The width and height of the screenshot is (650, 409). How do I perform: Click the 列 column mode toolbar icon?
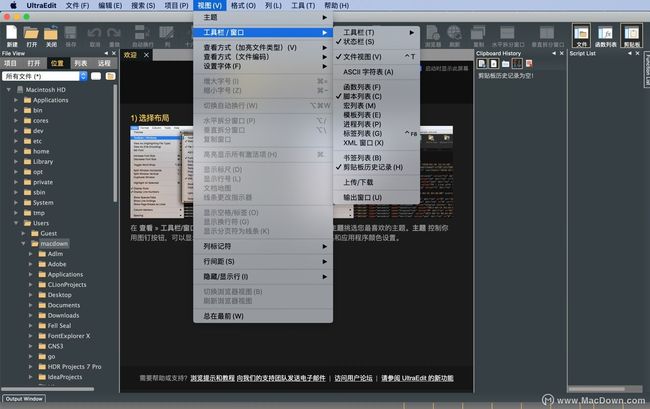167,36
